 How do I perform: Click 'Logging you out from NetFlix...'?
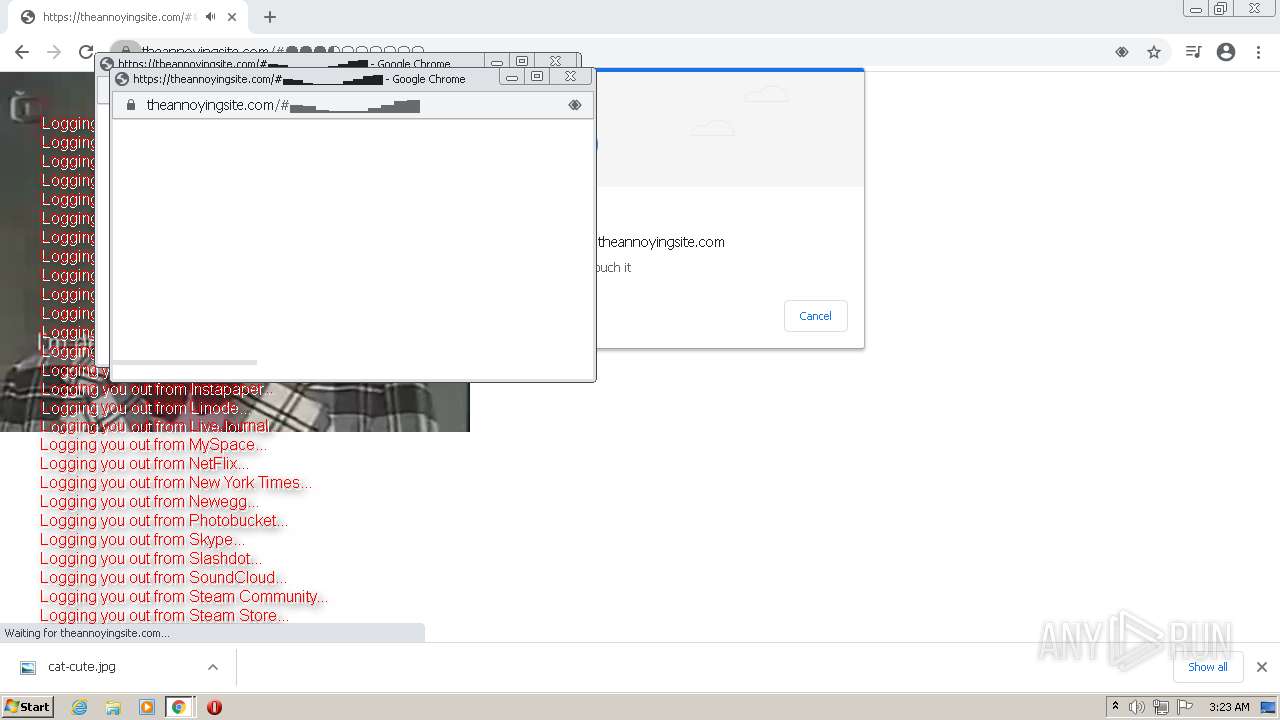[144, 464]
